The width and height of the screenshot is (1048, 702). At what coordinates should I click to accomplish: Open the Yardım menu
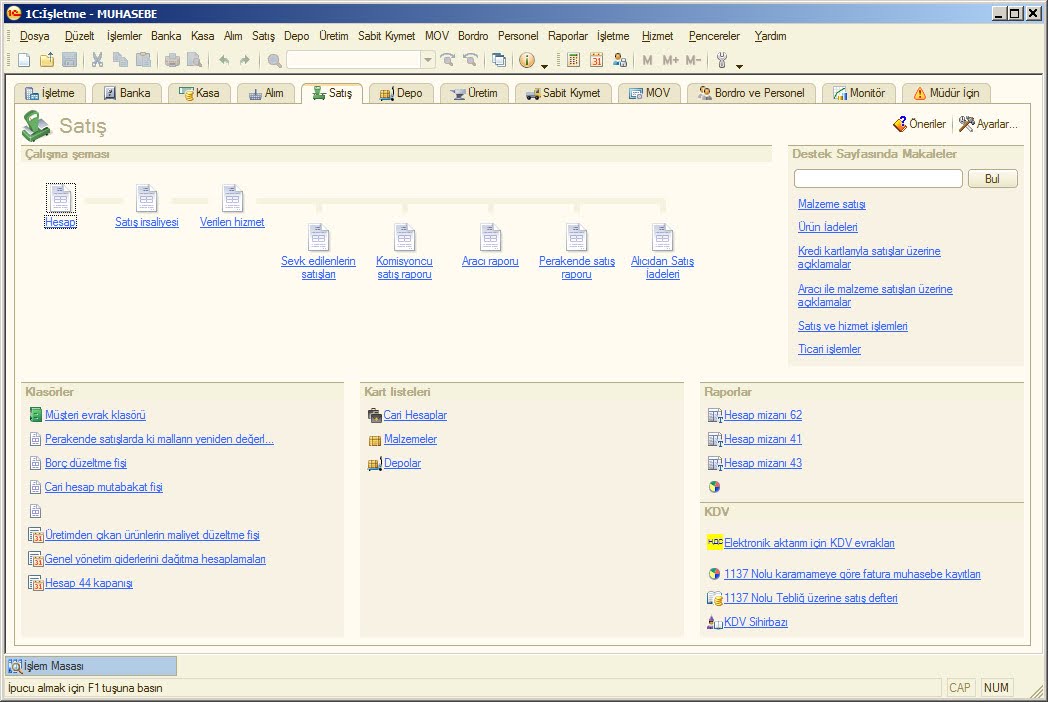pos(771,36)
